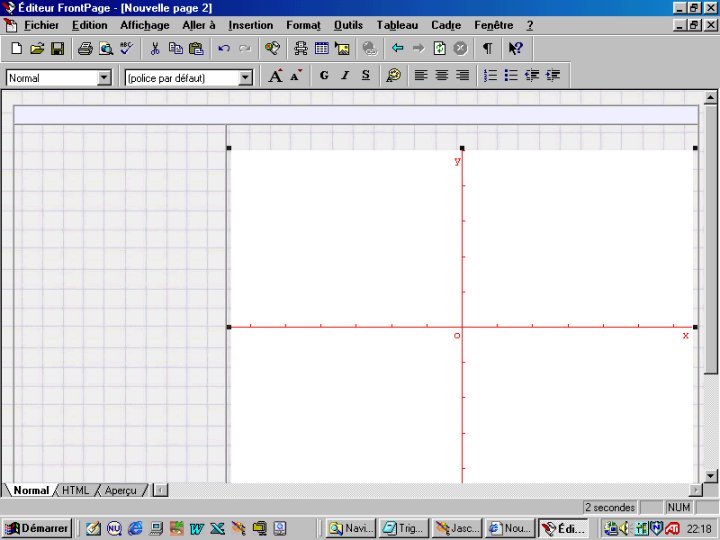Open the Outils menu
Image resolution: width=720 pixels, height=540 pixels.
349,25
